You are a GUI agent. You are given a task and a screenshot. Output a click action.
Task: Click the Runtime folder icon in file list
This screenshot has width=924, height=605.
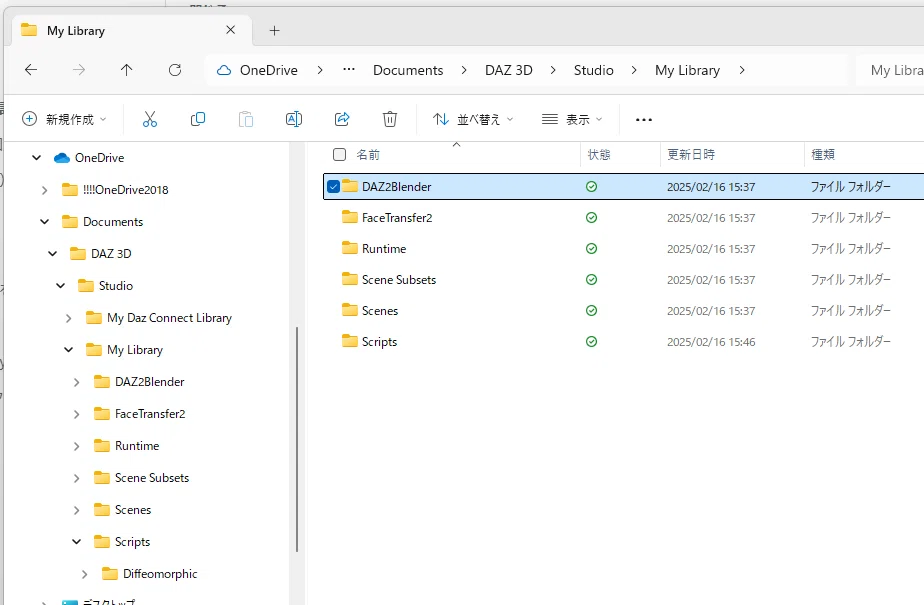[350, 248]
